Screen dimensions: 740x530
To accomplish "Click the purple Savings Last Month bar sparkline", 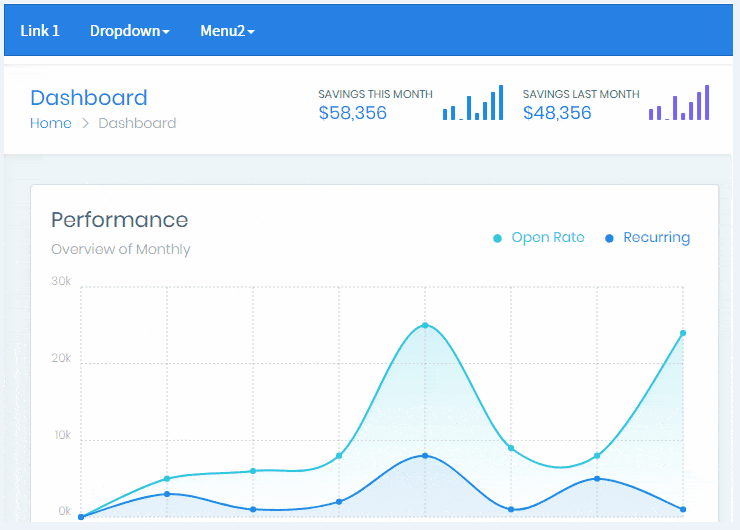I will 679,104.
